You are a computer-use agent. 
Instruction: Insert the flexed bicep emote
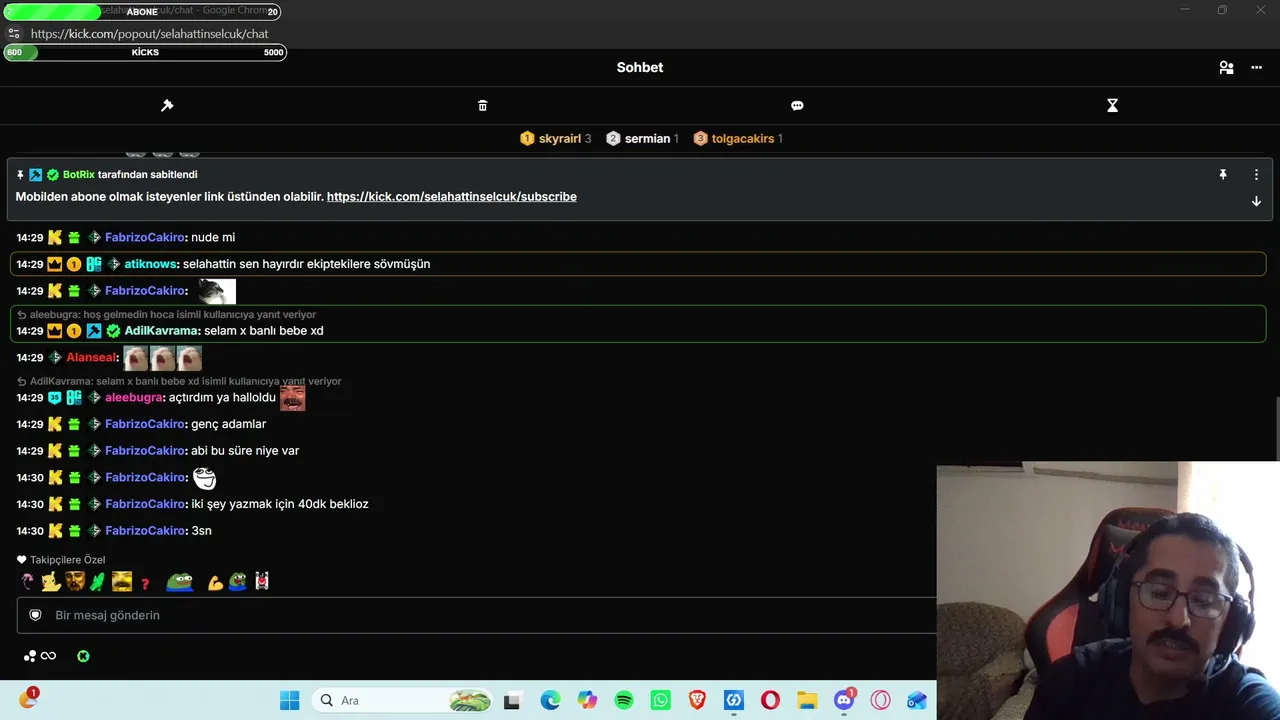tap(214, 583)
